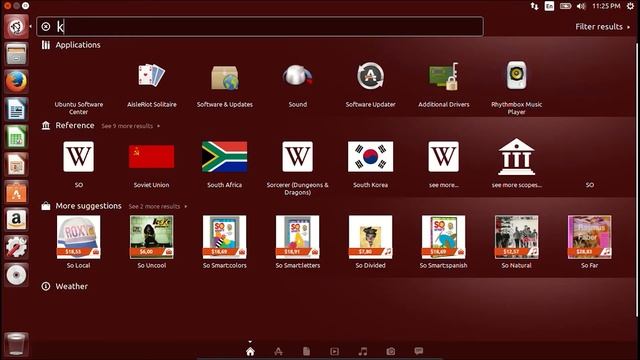Open Ubuntu Software Center result
The image size is (640, 360).
point(79,108)
